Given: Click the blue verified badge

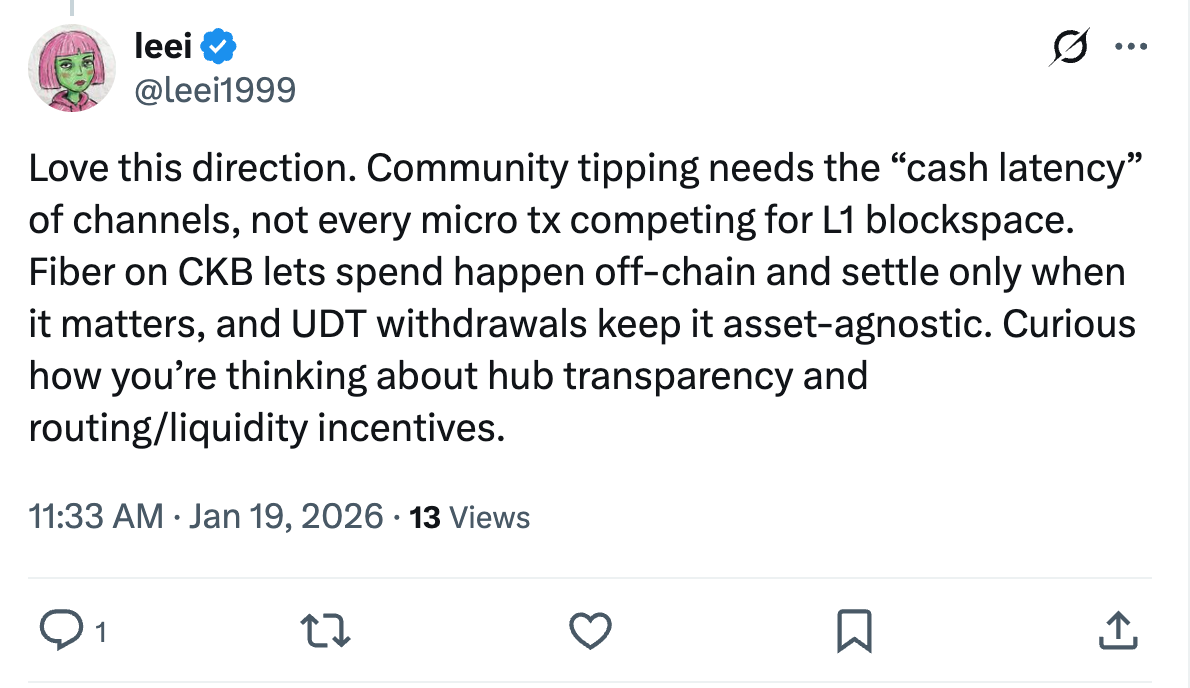Looking at the screenshot, I should click(x=220, y=45).
